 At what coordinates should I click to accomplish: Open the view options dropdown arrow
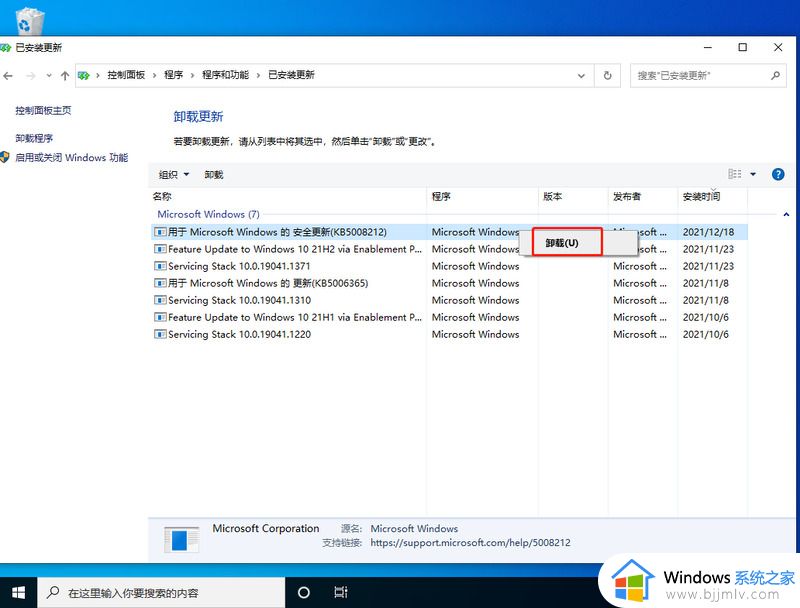pos(753,174)
